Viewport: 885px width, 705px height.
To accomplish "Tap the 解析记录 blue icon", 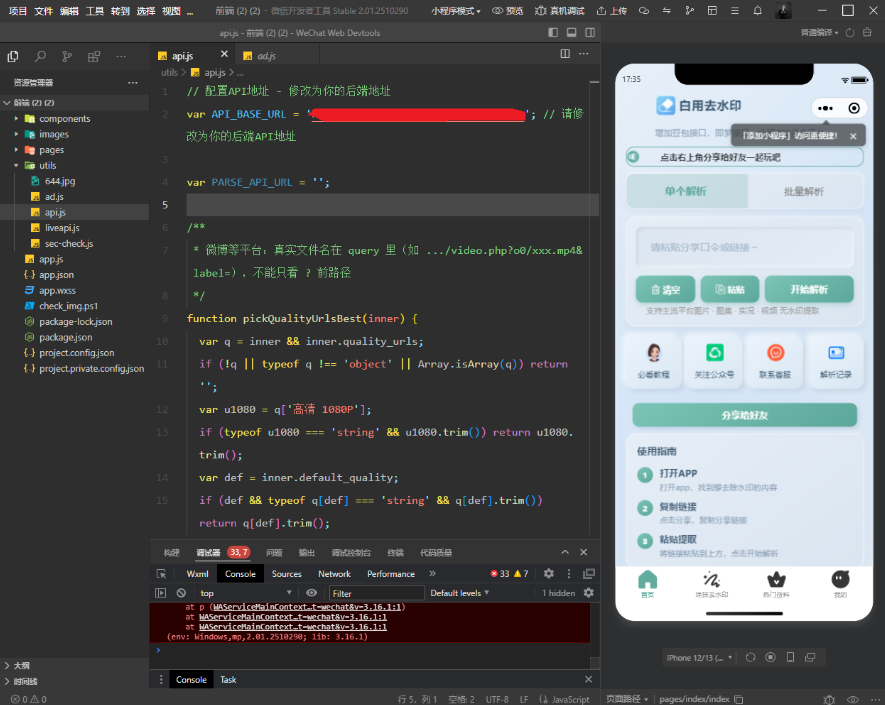I will pos(836,353).
